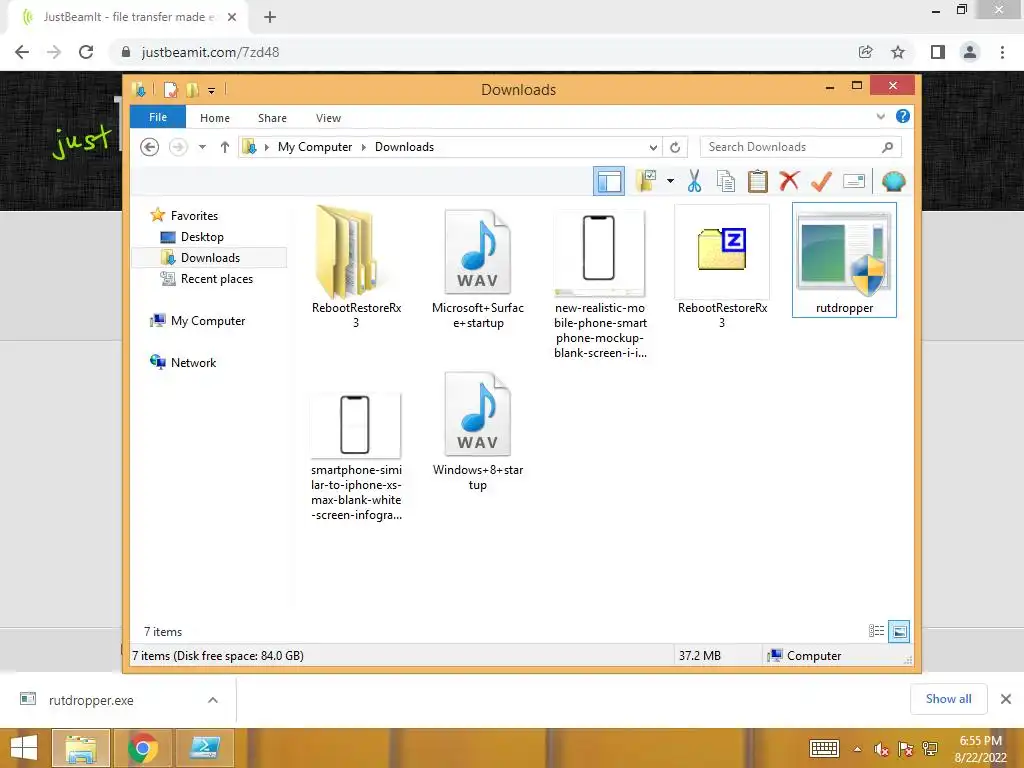
Task: Select the Windows+8+startup WAV file
Action: pos(478,432)
